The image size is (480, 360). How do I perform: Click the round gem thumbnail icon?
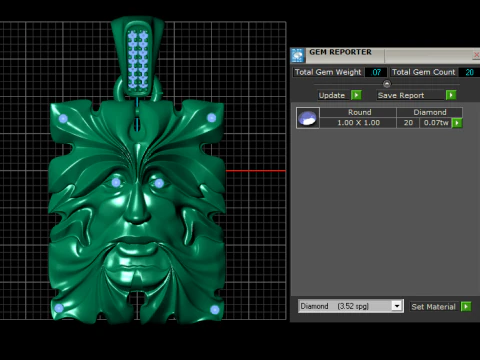click(308, 118)
